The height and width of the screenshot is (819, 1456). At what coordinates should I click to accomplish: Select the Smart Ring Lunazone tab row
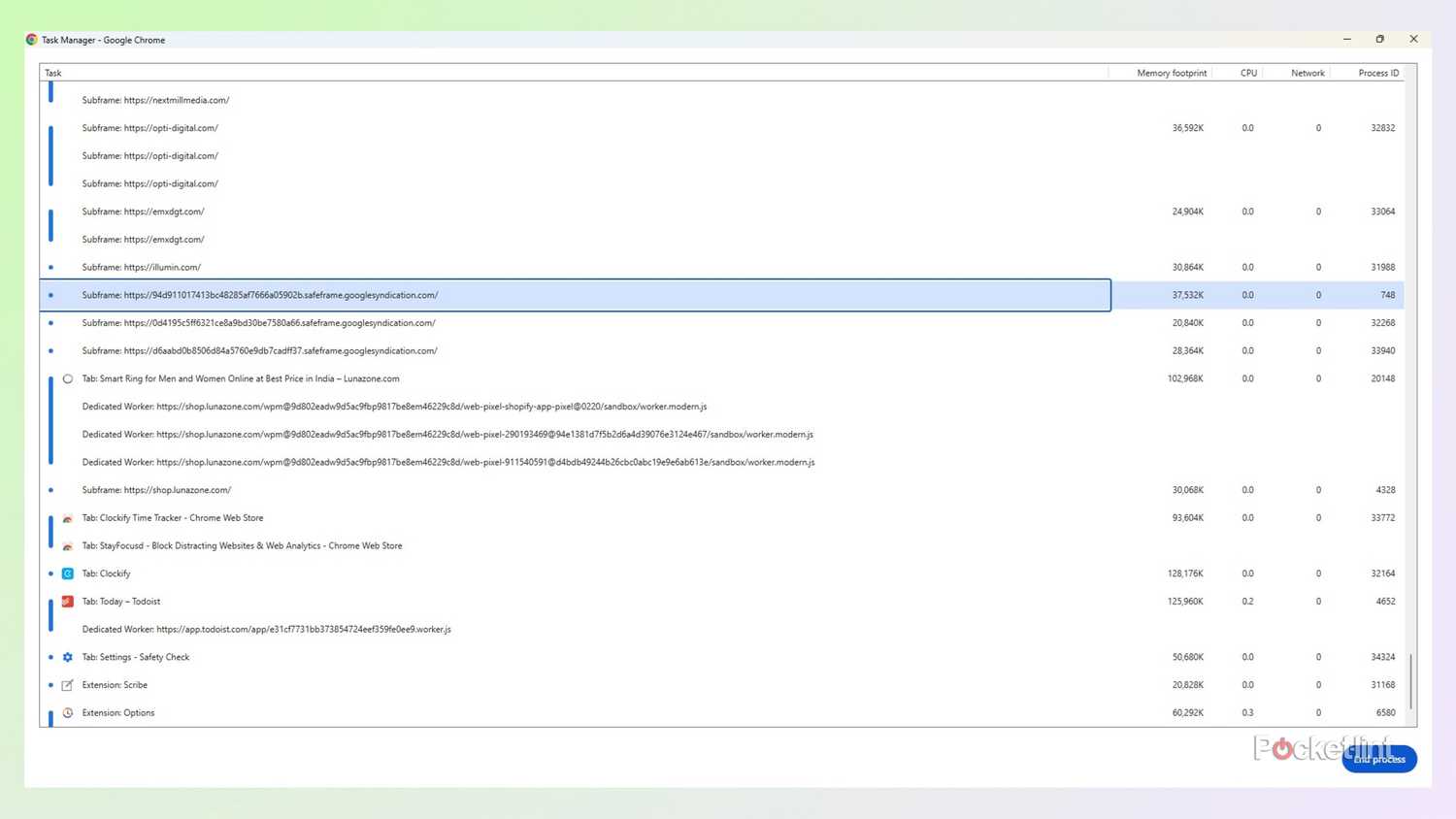[x=721, y=378]
